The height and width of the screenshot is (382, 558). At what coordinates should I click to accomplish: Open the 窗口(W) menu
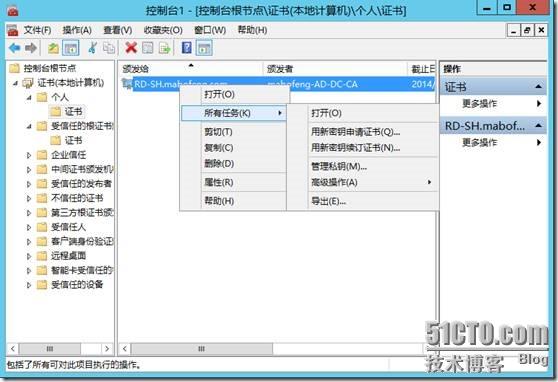point(210,30)
